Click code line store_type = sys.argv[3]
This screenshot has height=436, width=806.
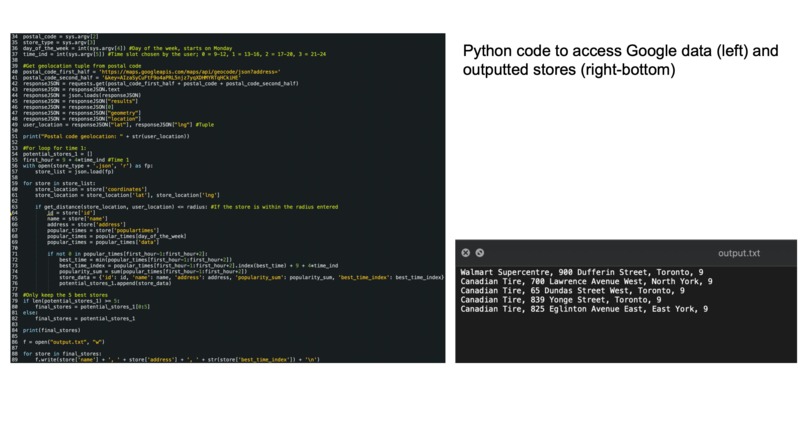click(x=60, y=42)
